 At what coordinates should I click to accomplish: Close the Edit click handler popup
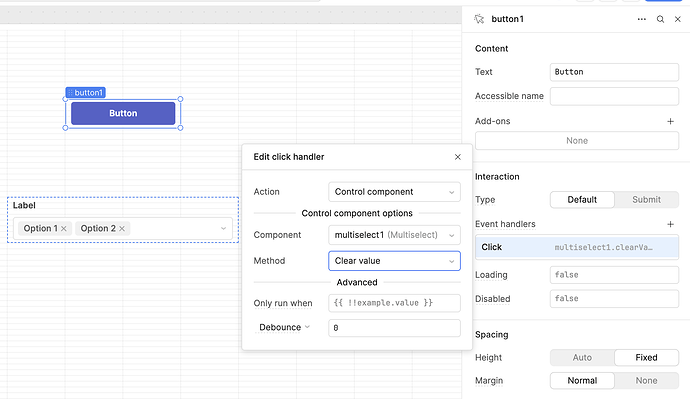[458, 157]
